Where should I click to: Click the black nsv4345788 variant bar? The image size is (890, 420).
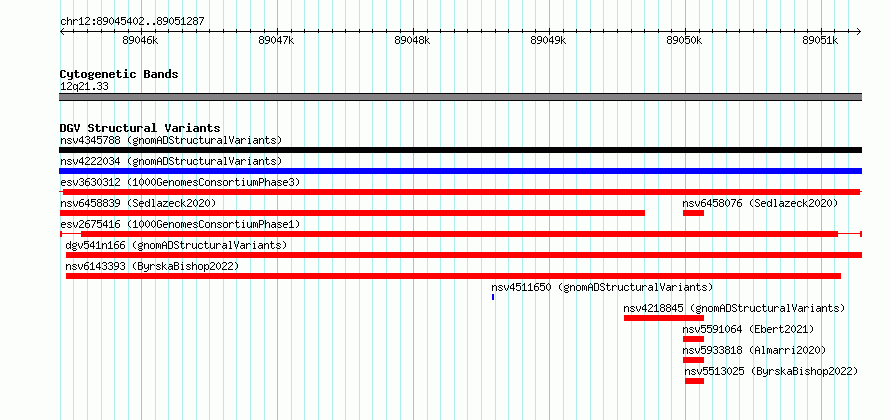460,150
